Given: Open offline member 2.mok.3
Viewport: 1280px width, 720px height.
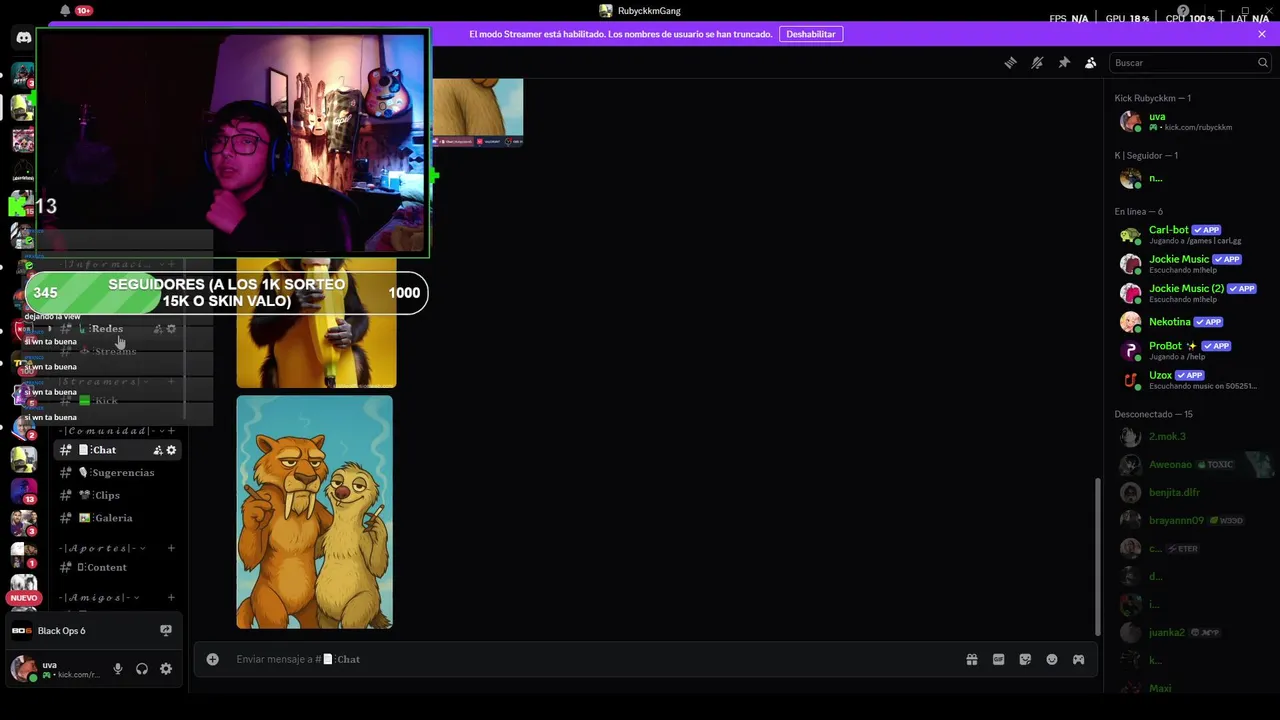Looking at the screenshot, I should click(1190, 437).
